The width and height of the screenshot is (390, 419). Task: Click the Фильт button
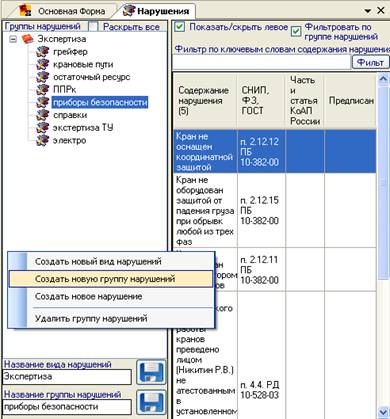click(370, 62)
